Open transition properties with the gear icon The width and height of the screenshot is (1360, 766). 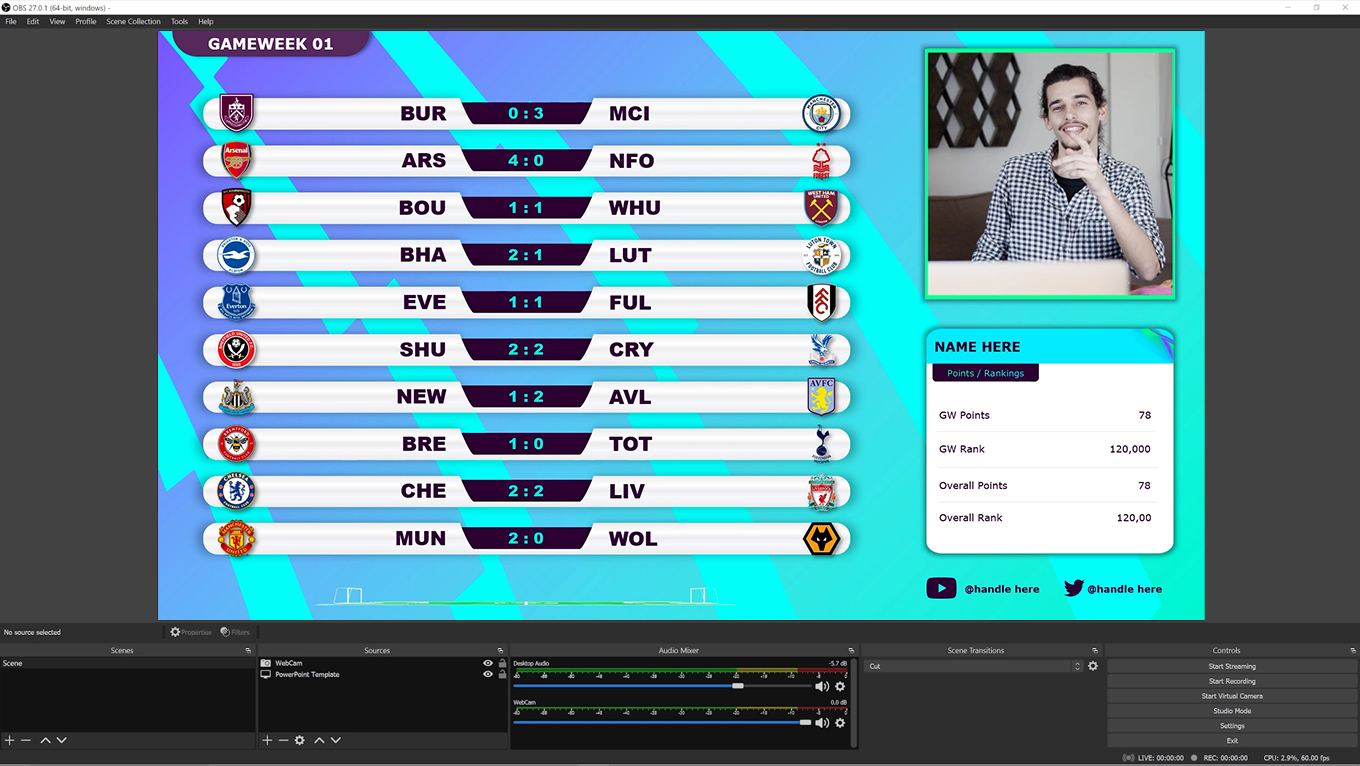click(1093, 665)
